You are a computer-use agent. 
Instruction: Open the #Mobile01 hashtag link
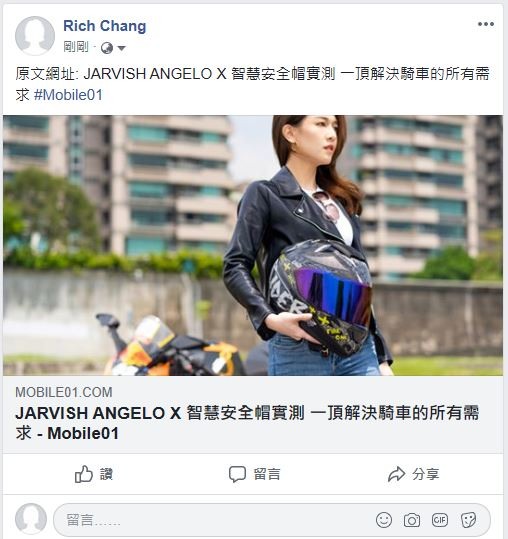(68, 95)
